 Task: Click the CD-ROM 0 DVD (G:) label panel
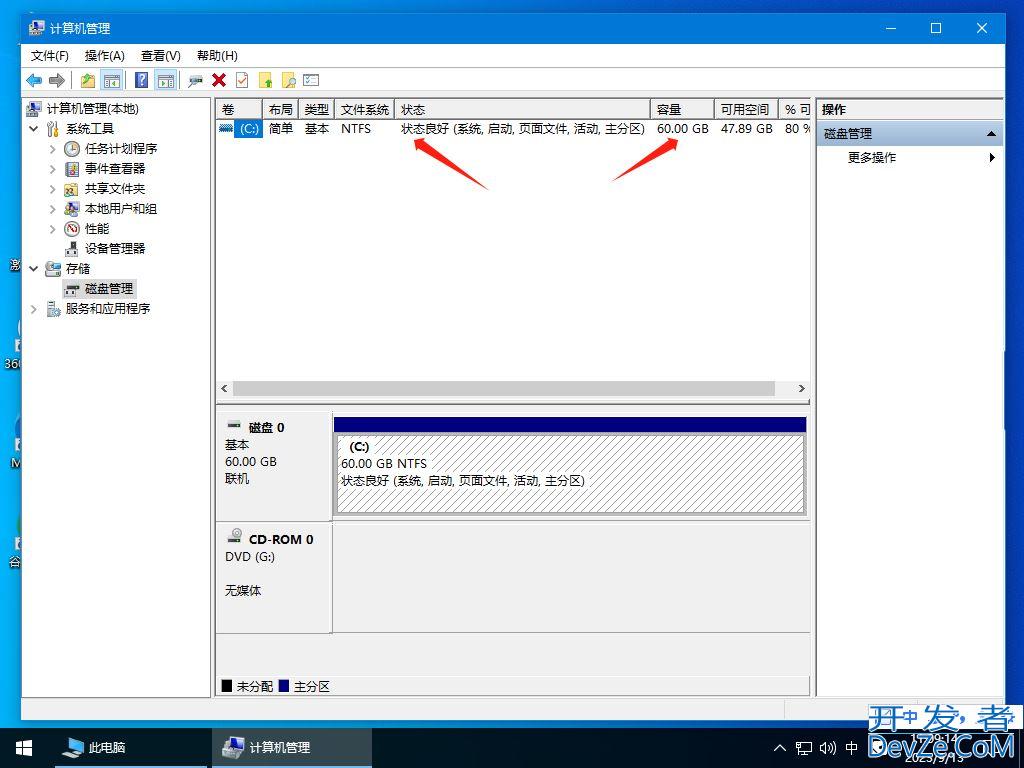point(274,578)
